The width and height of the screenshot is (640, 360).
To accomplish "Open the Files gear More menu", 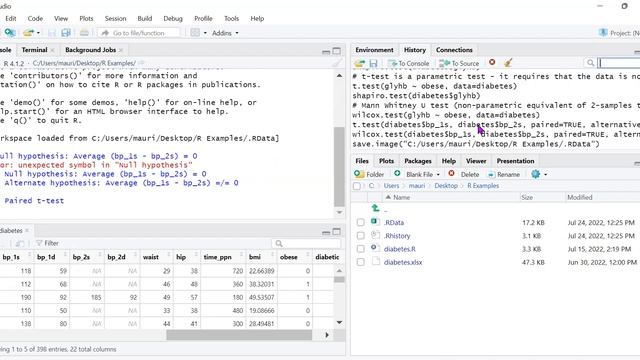I will [x=539, y=174].
